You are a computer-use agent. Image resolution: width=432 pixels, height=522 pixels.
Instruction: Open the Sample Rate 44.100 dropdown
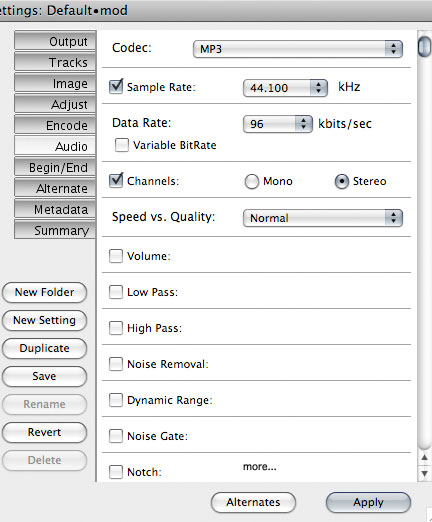(285, 88)
